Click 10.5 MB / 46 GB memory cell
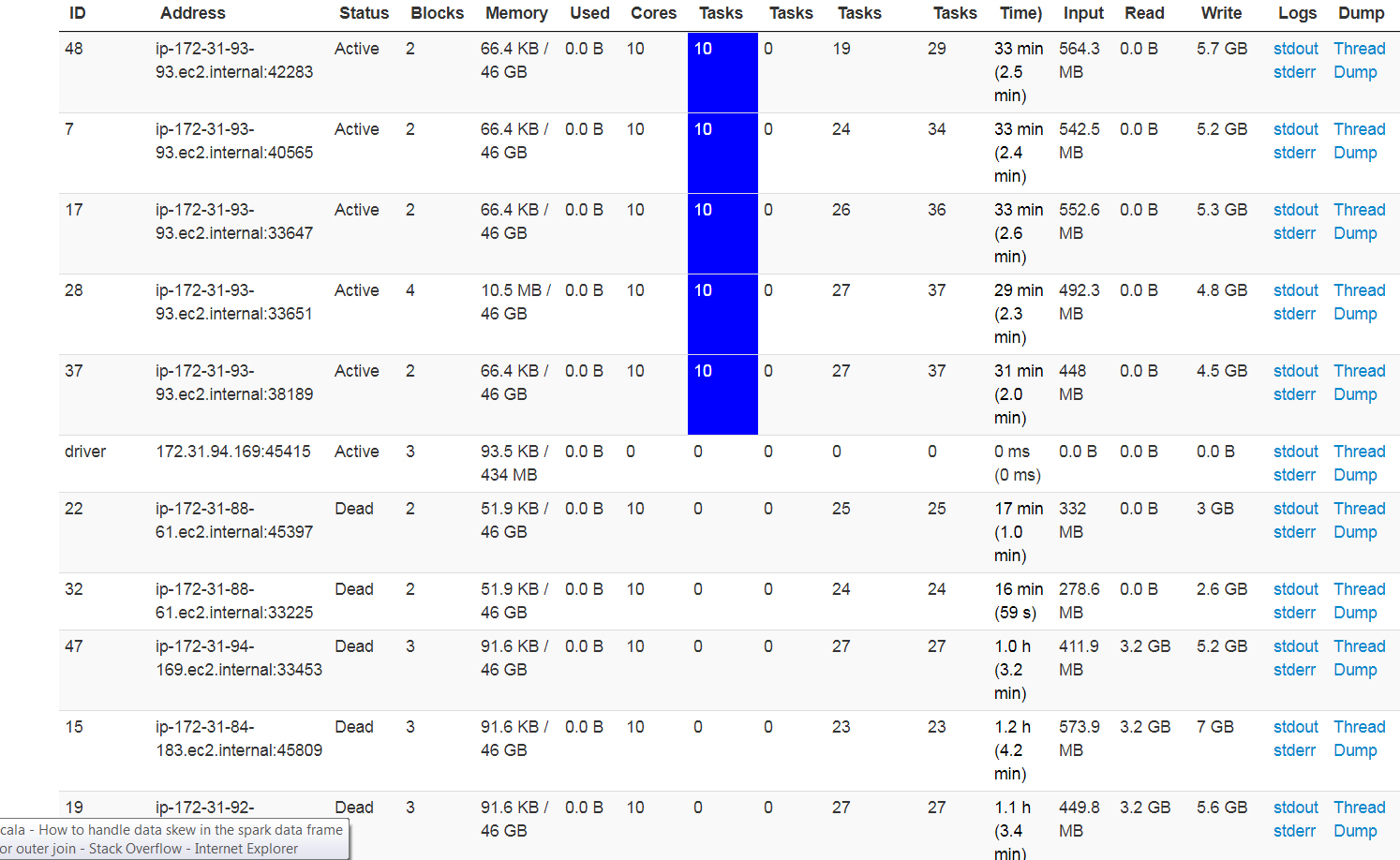 pos(515,302)
